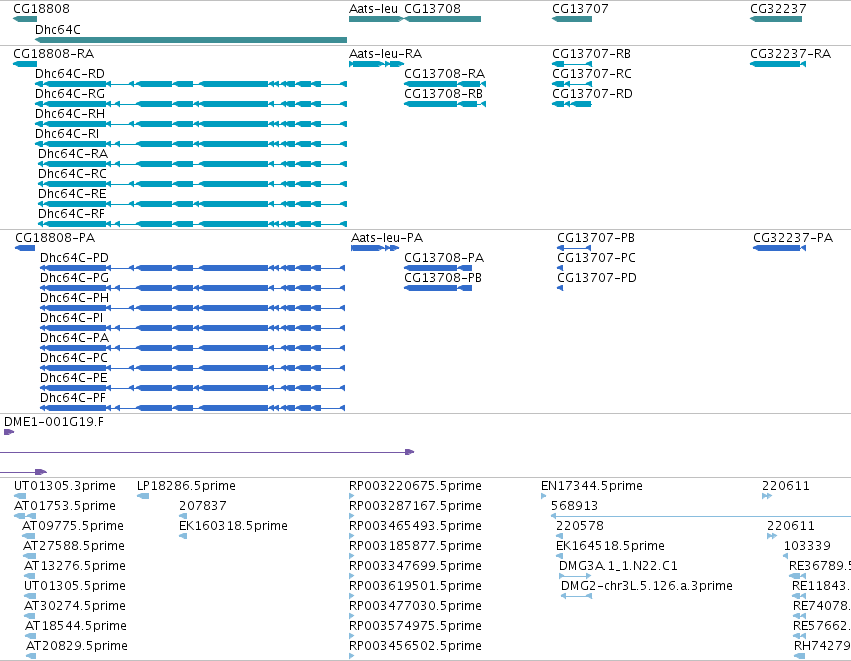Select transcript CG32237-RA
Image resolution: width=851 pixels, height=661 pixels.
[x=790, y=54]
